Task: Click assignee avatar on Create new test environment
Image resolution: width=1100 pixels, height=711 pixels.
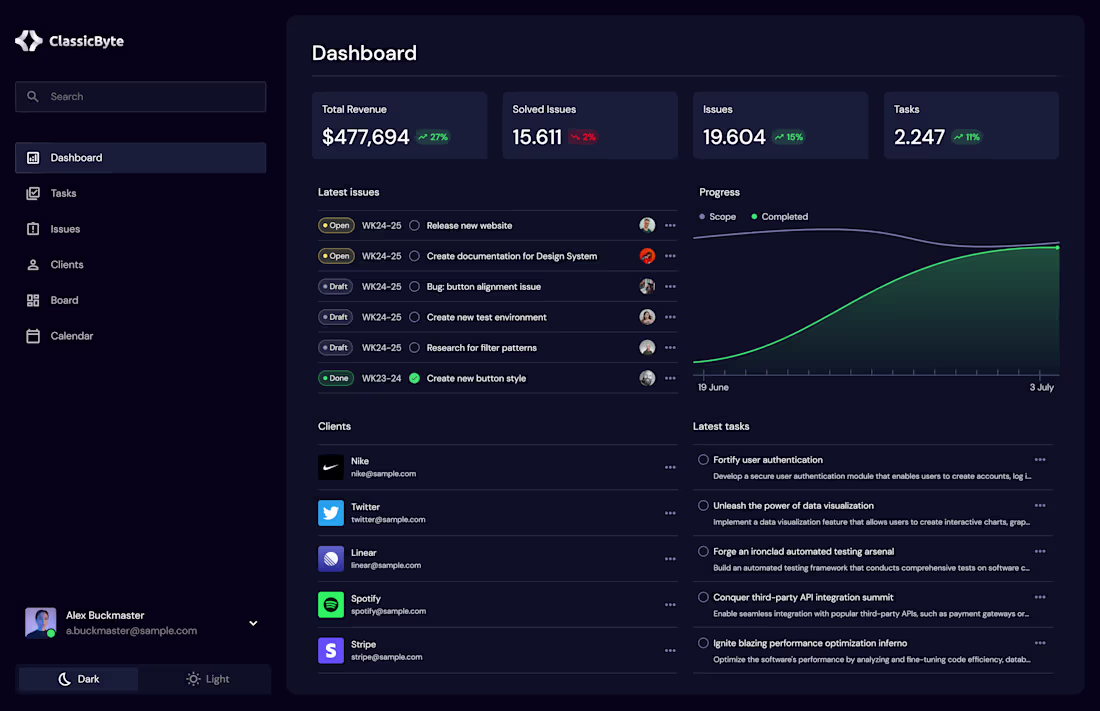Action: click(647, 317)
